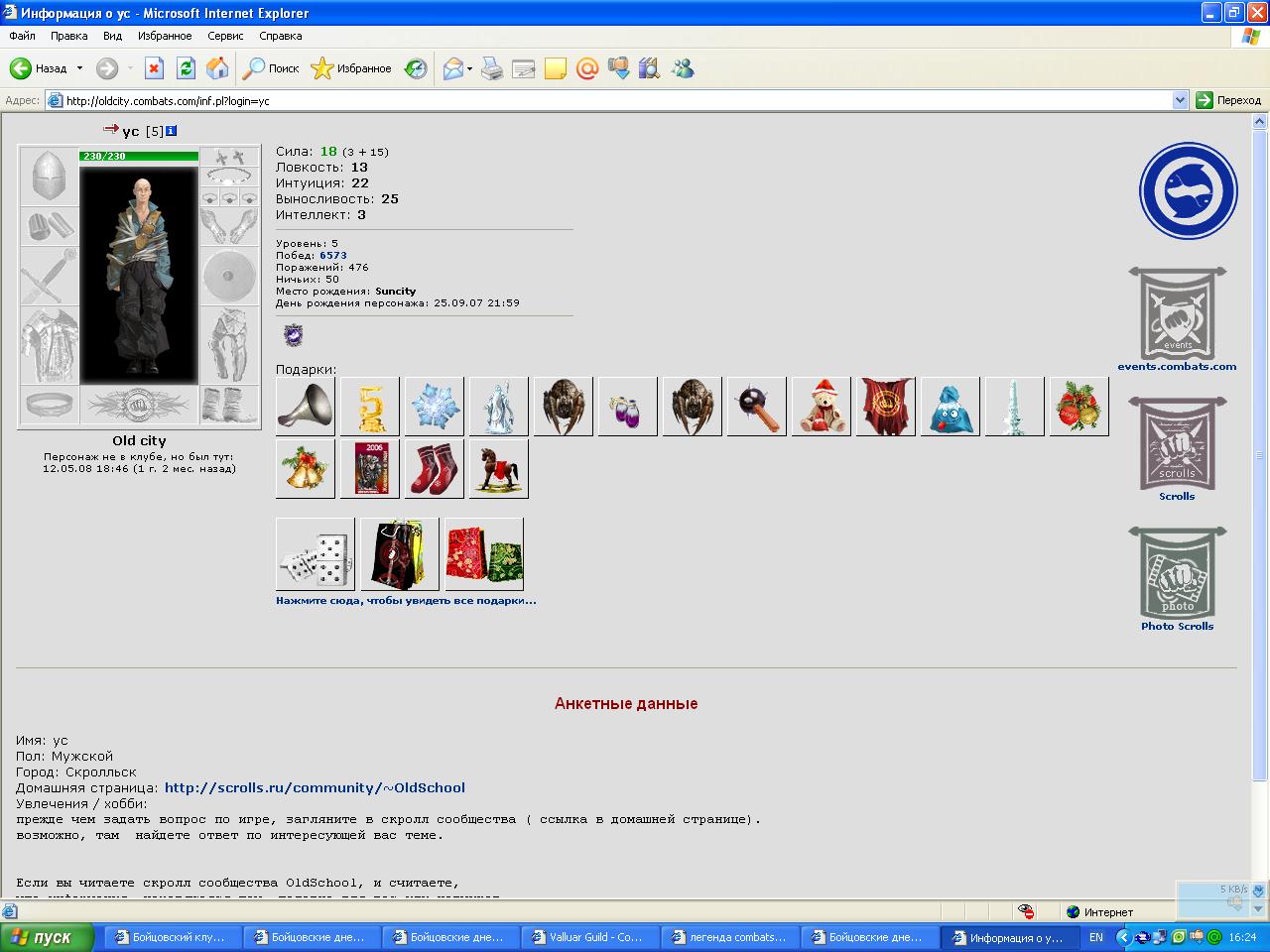This screenshot has width=1270, height=952.
Task: Open the Mail icon dropdown arrow
Action: [x=470, y=68]
